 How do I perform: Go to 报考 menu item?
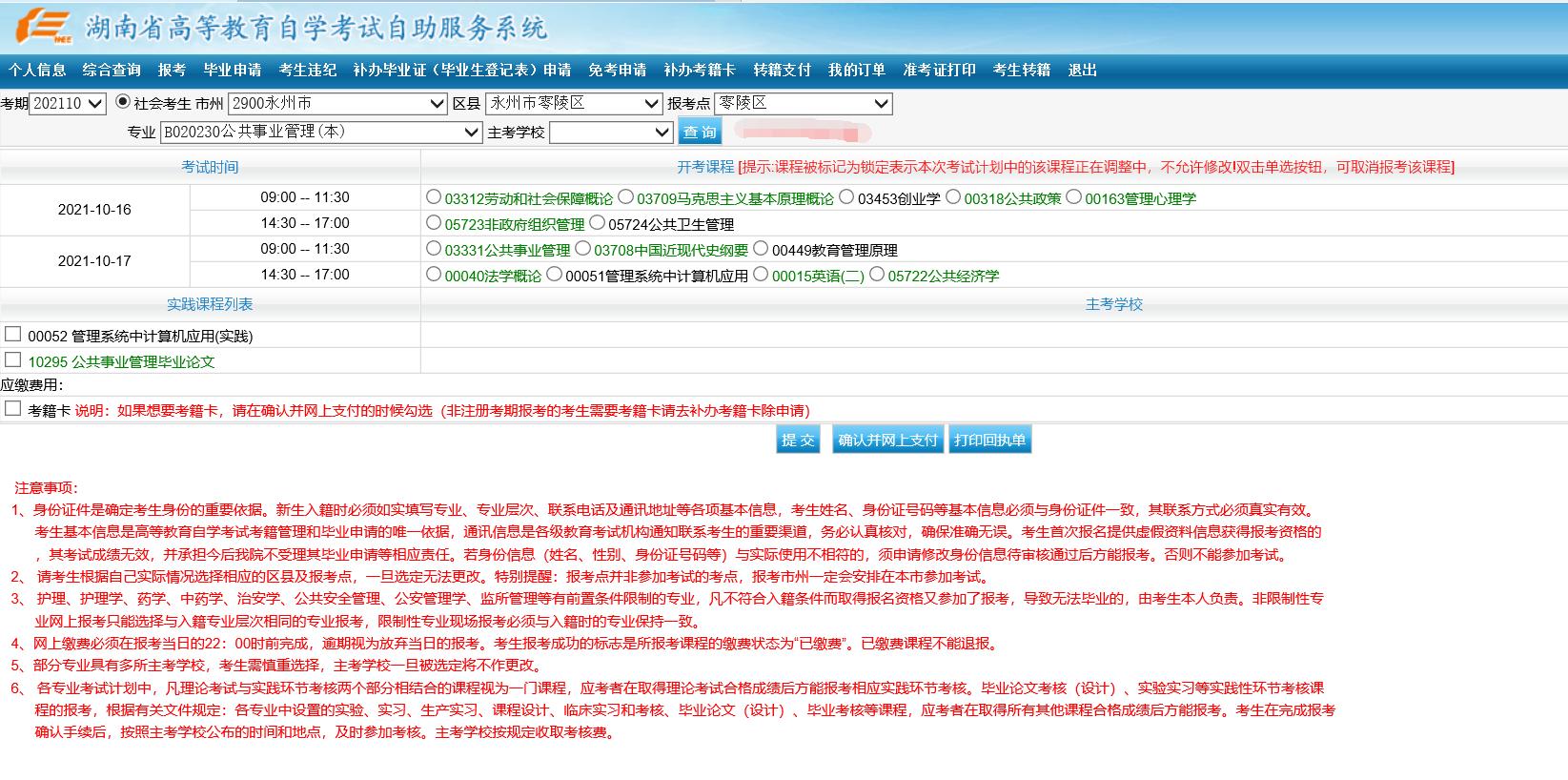pyautogui.click(x=173, y=70)
